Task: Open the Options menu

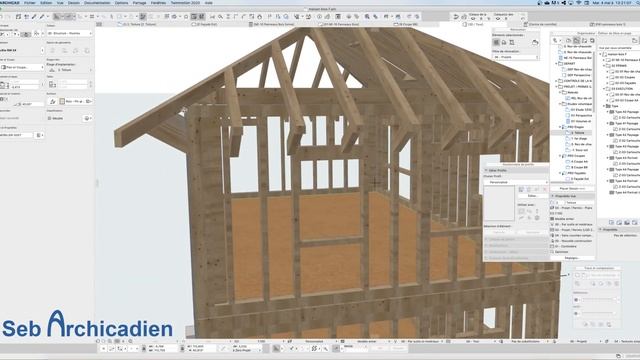Action: pyautogui.click(x=121, y=2)
